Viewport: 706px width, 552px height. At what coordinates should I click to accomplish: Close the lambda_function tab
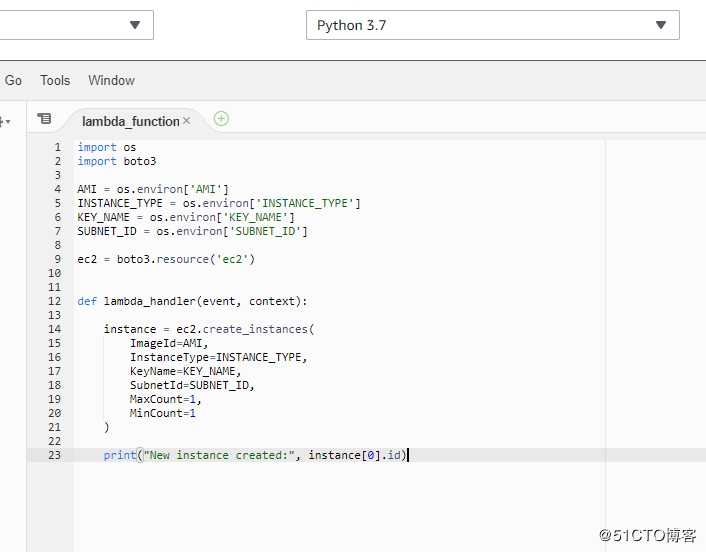click(187, 121)
